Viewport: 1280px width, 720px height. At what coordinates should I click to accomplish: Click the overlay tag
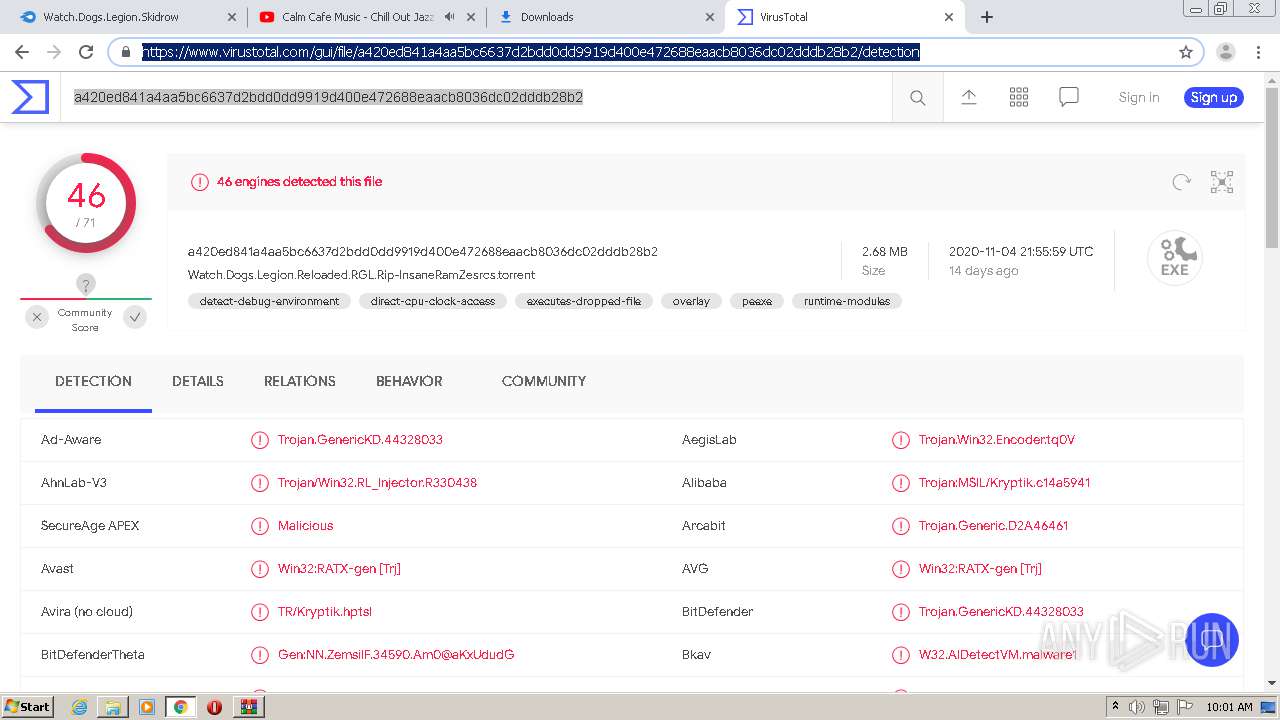point(691,301)
